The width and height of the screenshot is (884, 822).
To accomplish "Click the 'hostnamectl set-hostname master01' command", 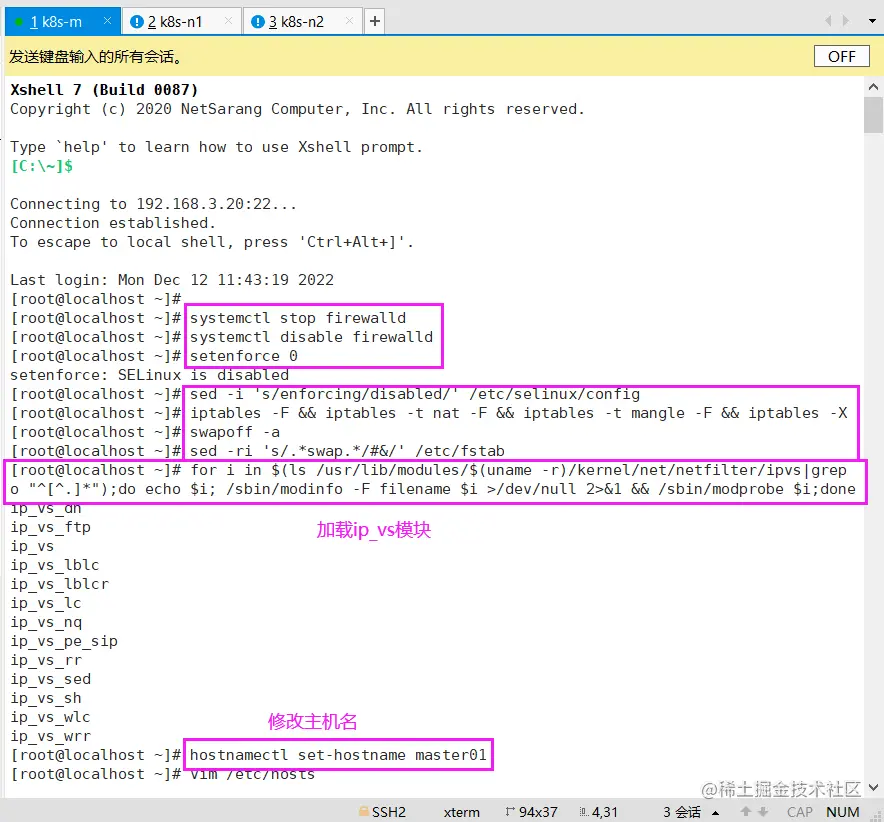I will point(338,755).
